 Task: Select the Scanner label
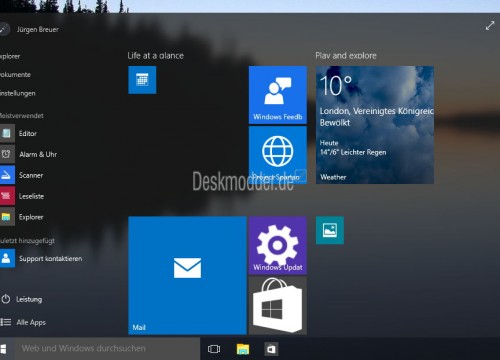click(31, 175)
